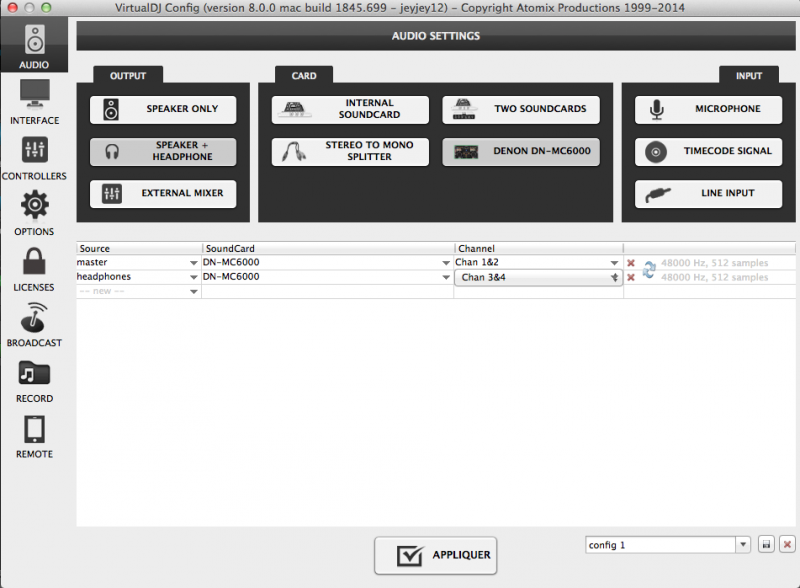Choose Denon DN-MC6000 card

coord(521,151)
